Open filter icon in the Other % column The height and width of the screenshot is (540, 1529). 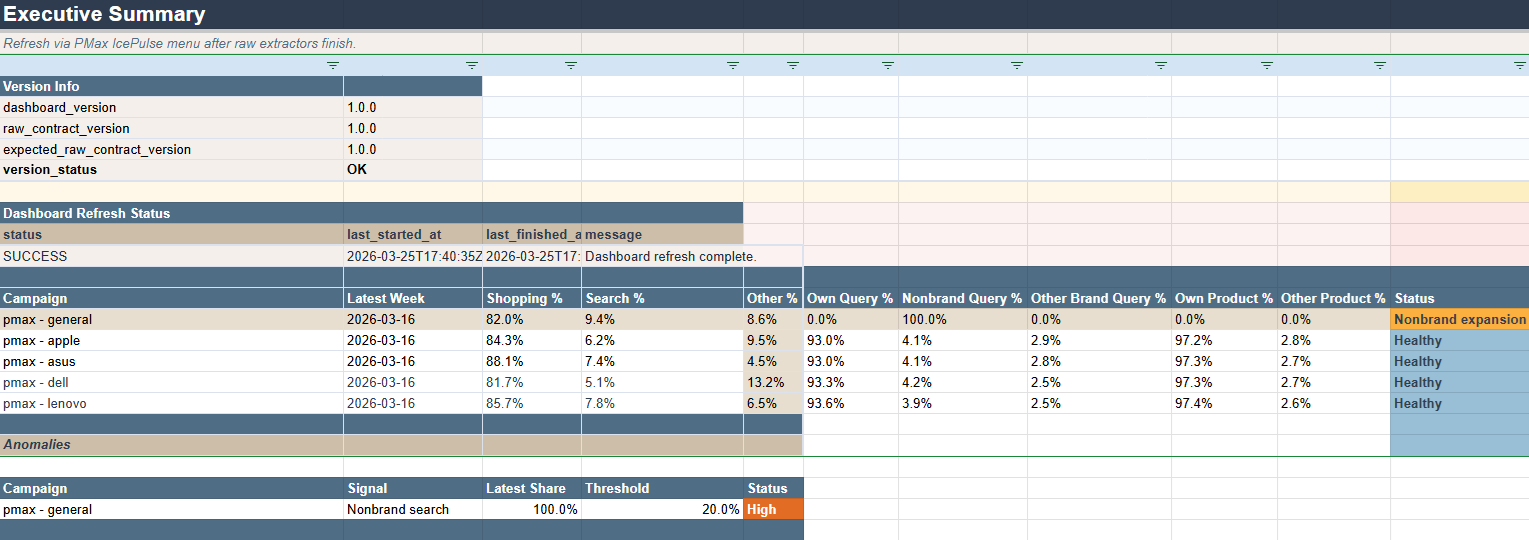pyautogui.click(x=793, y=65)
